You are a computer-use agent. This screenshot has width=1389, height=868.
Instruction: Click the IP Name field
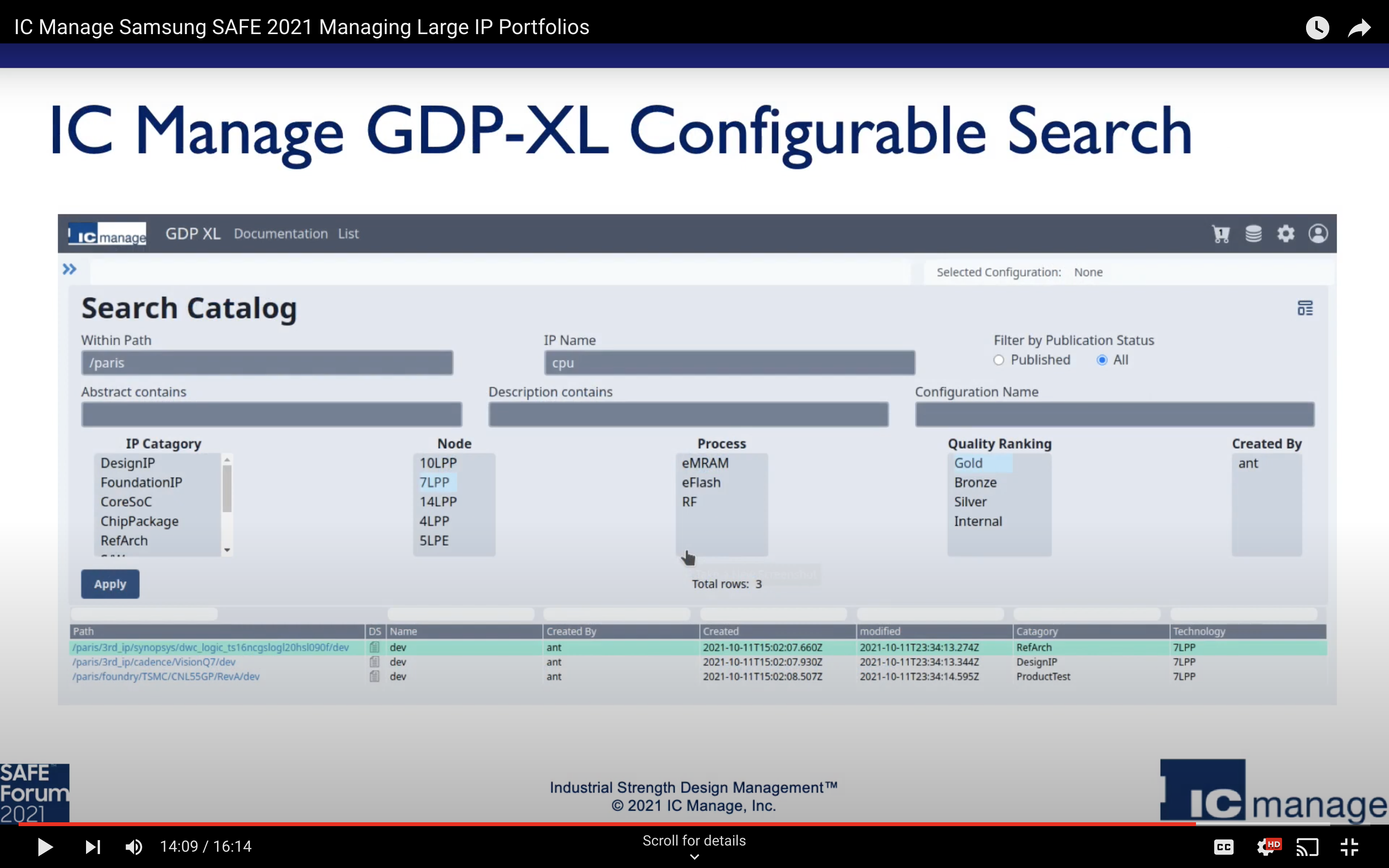(x=729, y=363)
